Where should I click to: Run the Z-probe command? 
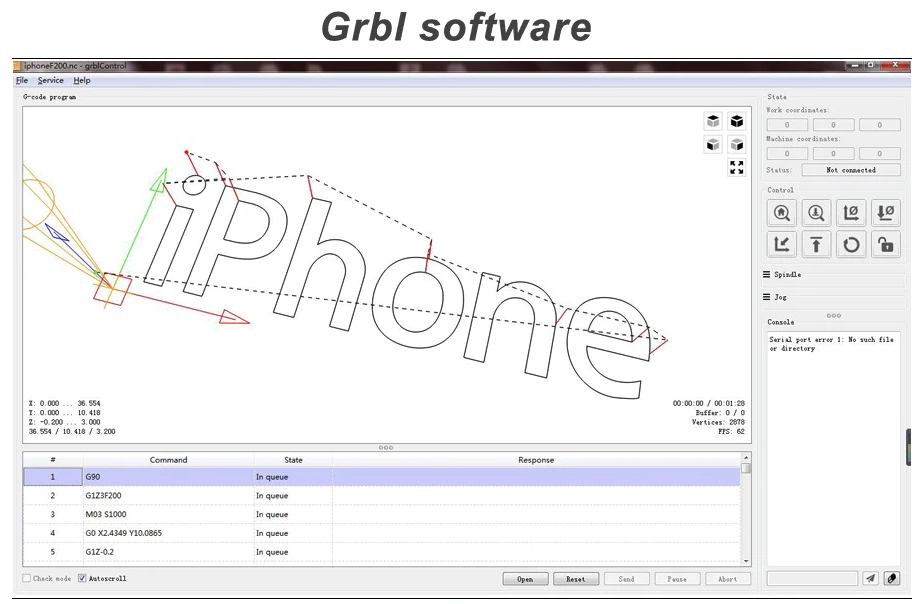[816, 212]
